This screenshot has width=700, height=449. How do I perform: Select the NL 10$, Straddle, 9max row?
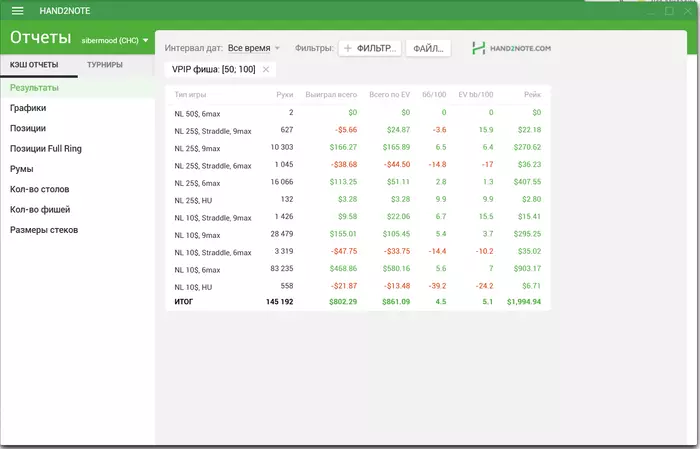[358, 217]
